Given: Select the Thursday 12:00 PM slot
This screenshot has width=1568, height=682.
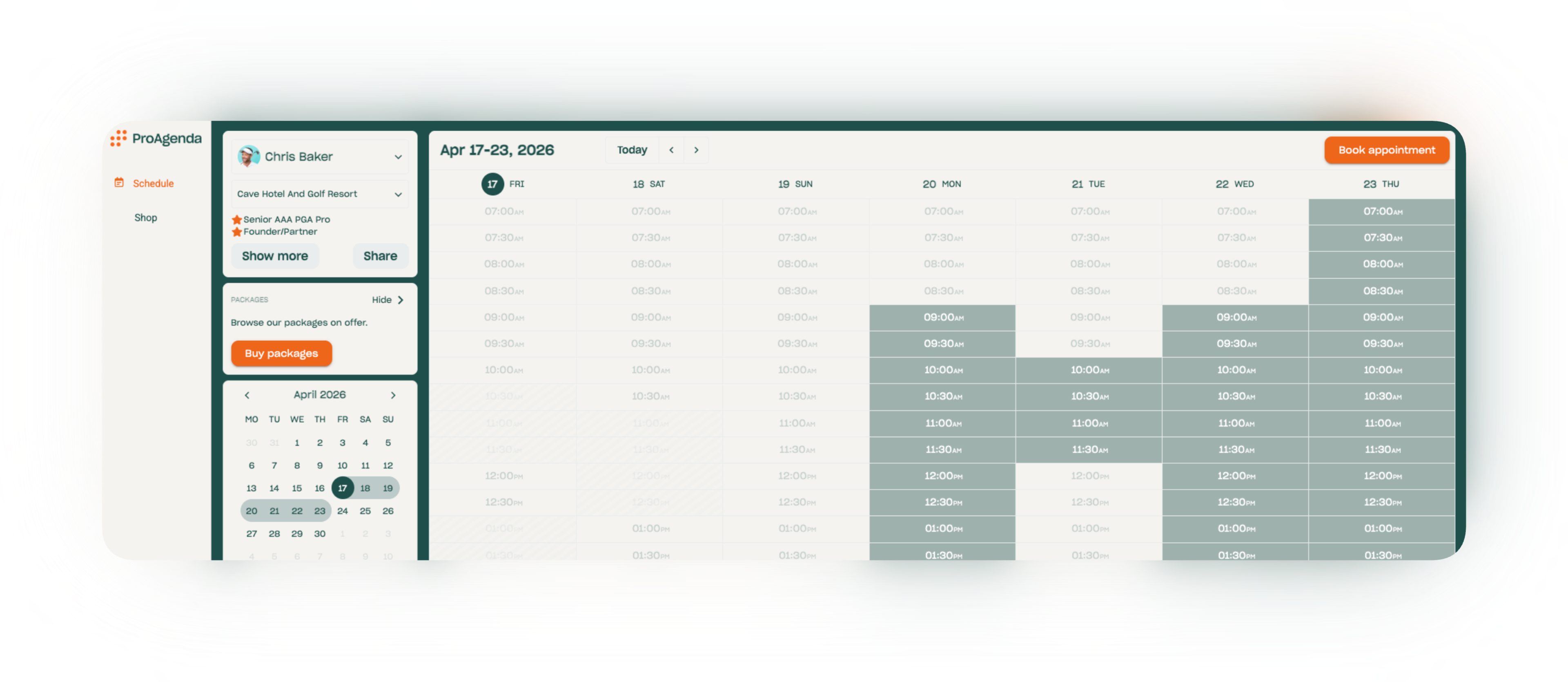Looking at the screenshot, I should pos(1382,476).
